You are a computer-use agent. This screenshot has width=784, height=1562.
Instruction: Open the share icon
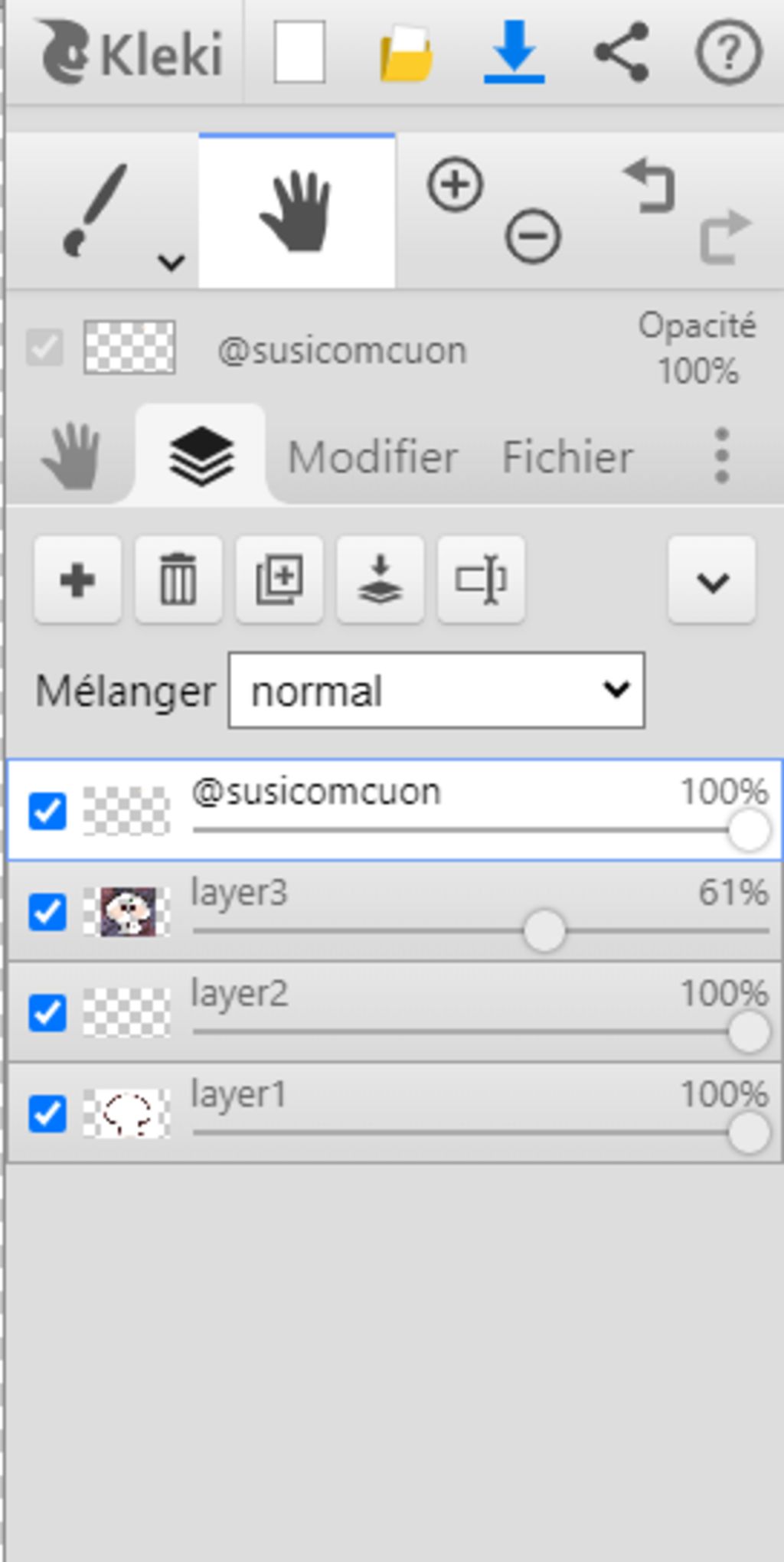click(621, 52)
